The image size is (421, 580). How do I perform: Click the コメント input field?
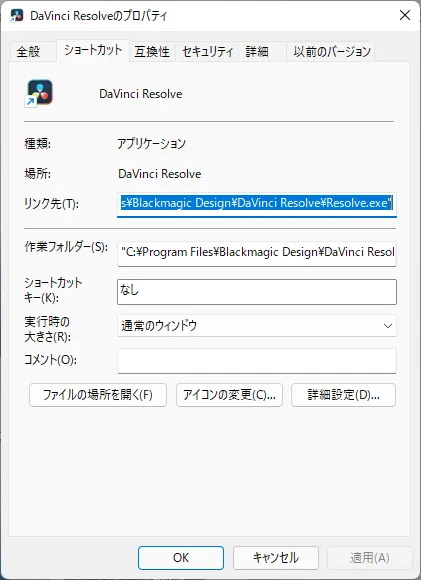[257, 361]
